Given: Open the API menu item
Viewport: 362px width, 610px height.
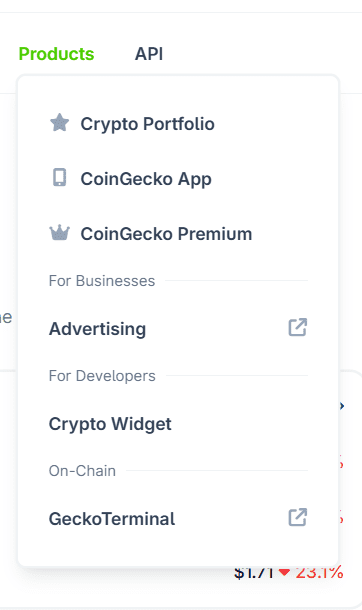Looking at the screenshot, I should (x=149, y=54).
